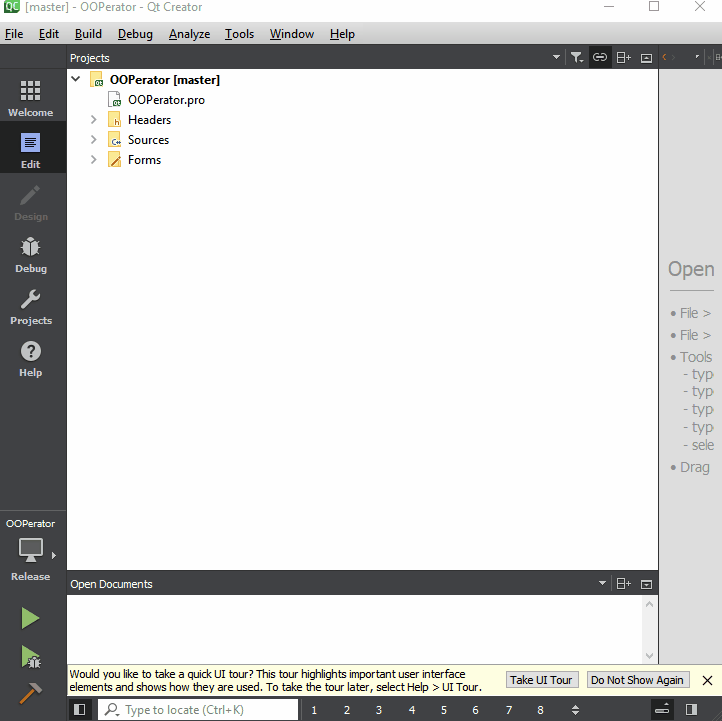722x721 pixels.
Task: Click Open Documents scrollbar down arrow
Action: (649, 656)
